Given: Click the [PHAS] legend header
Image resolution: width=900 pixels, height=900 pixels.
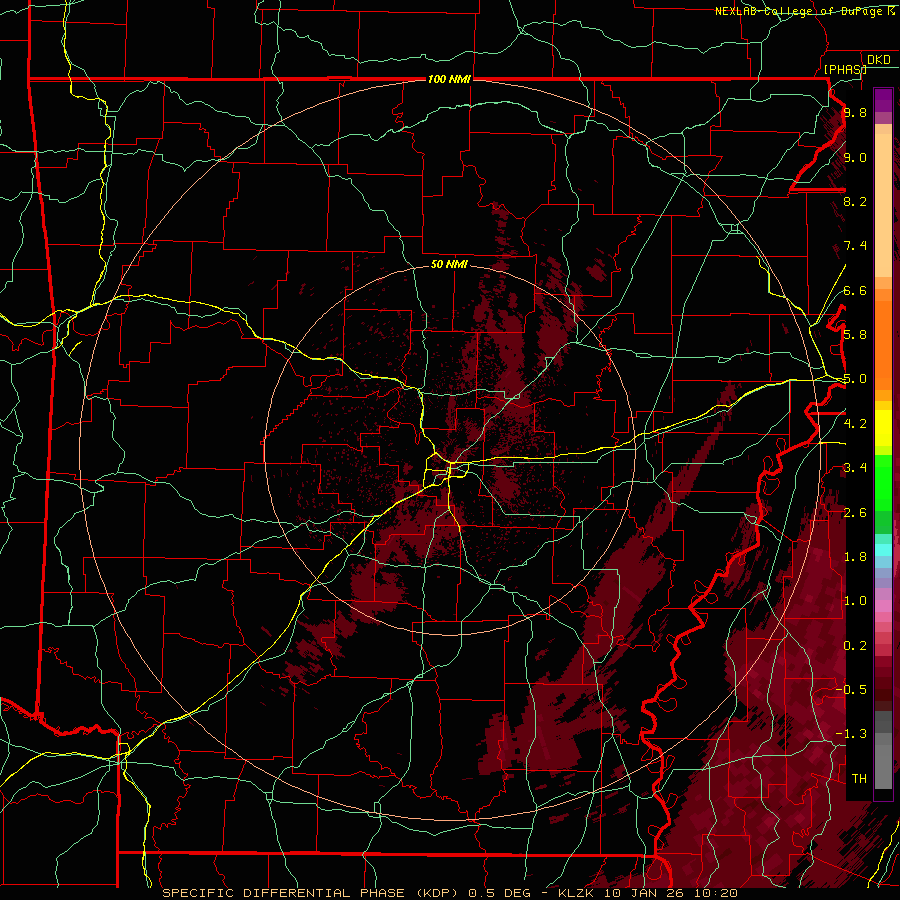Looking at the screenshot, I should (844, 69).
